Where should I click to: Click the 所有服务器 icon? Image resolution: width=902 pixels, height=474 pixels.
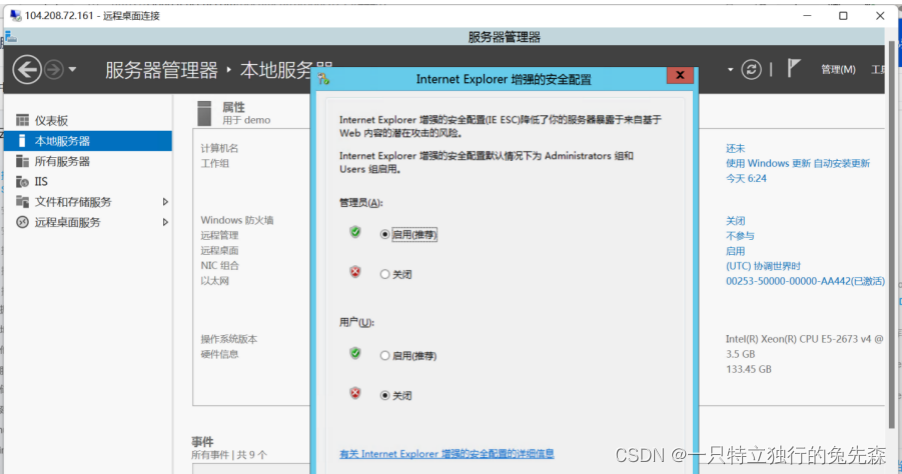click(x=22, y=161)
